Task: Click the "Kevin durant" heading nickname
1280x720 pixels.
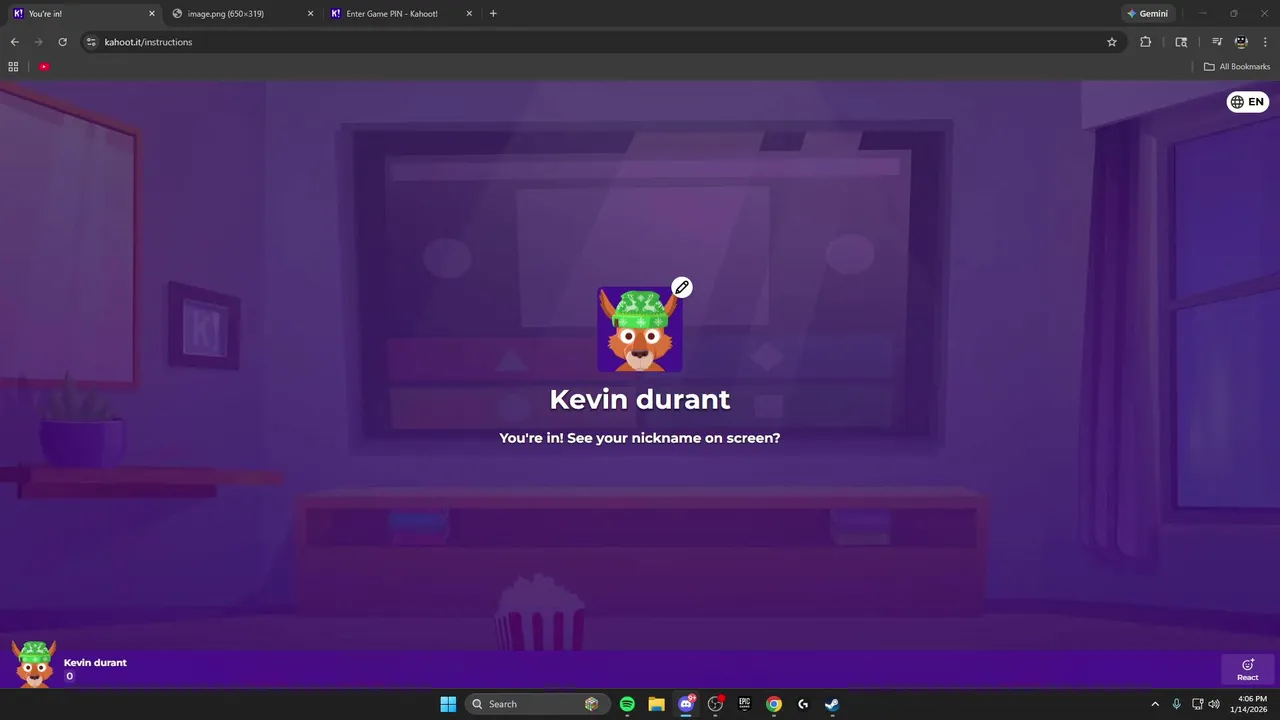Action: click(640, 400)
